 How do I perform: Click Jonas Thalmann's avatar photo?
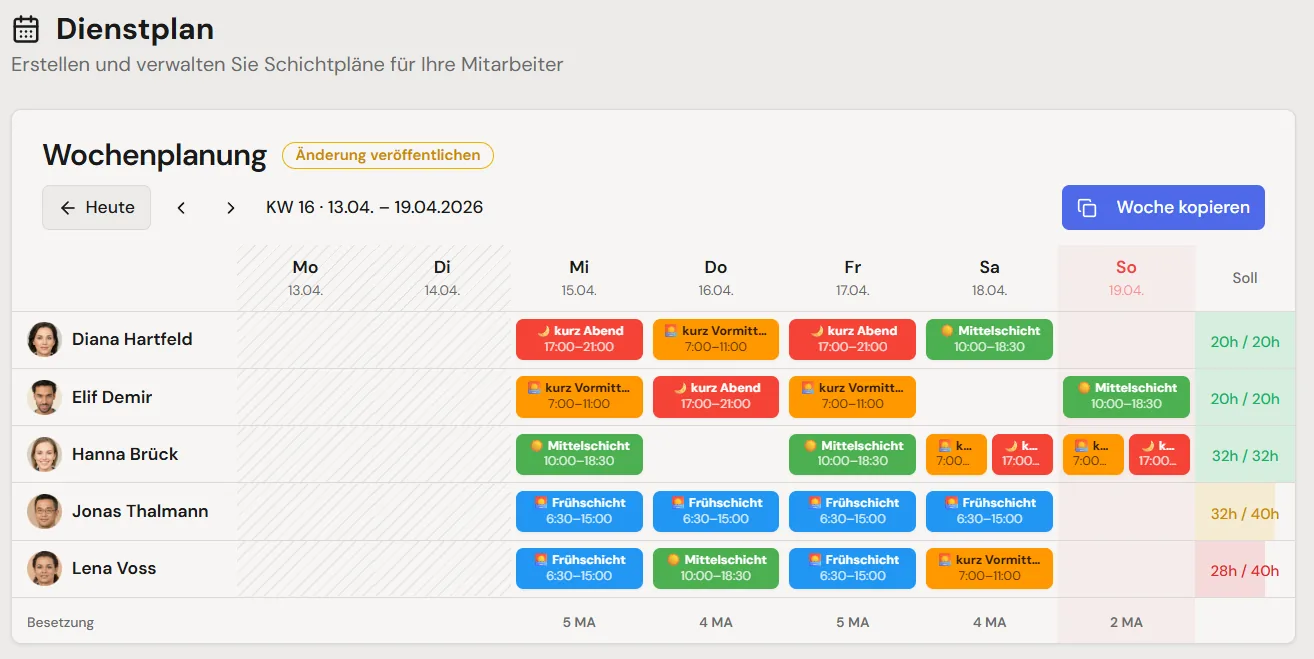coord(44,511)
